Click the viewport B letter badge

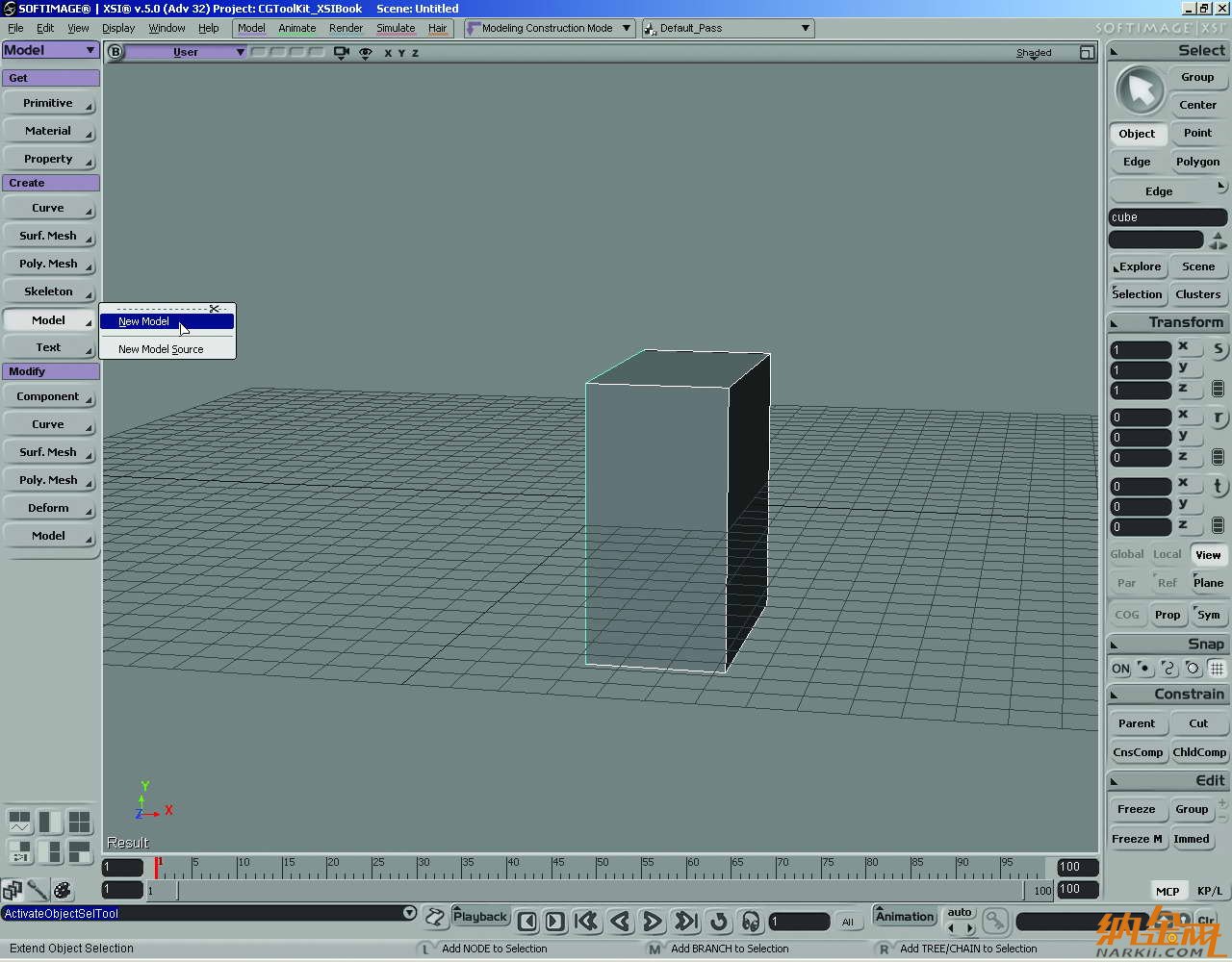click(x=115, y=52)
